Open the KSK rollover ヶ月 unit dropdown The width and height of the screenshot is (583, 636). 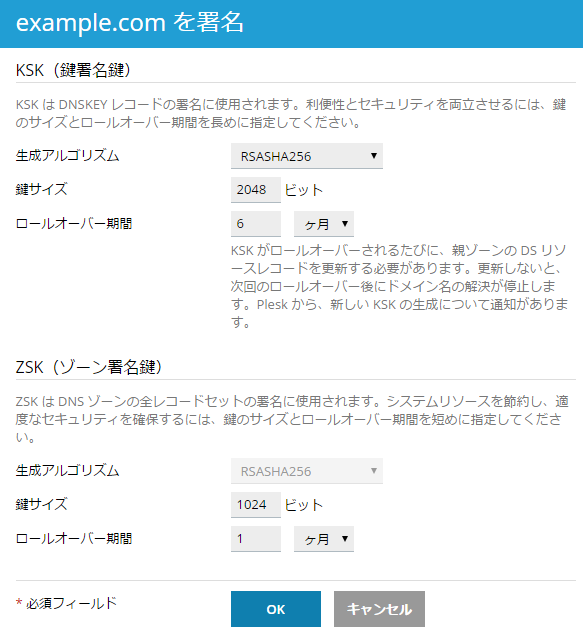tap(324, 223)
